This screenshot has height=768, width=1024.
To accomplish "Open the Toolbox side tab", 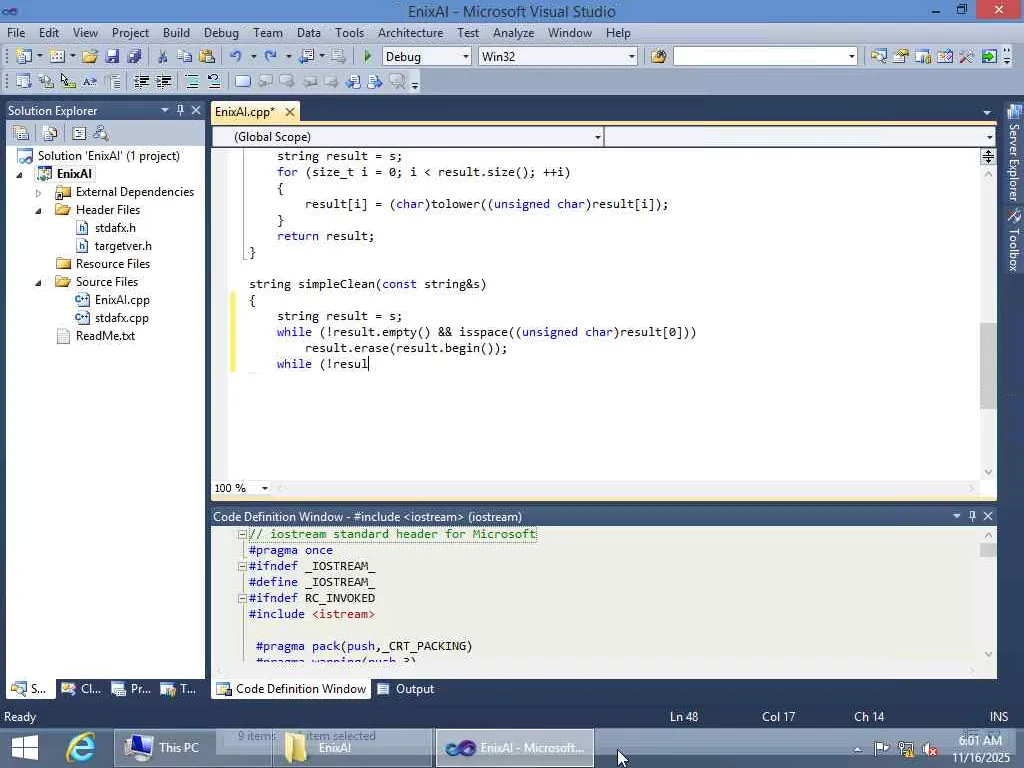I will (1014, 242).
